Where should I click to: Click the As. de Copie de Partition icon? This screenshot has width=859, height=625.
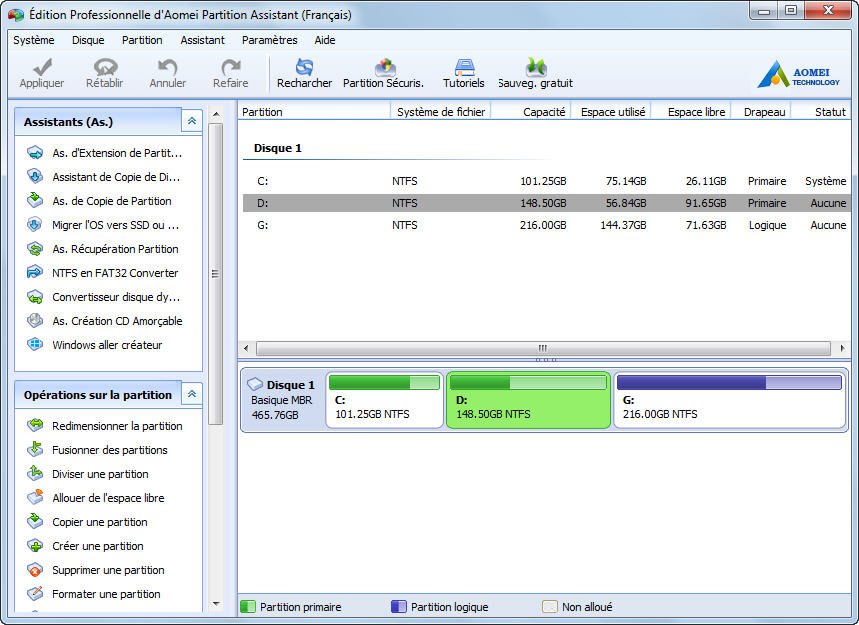click(35, 200)
